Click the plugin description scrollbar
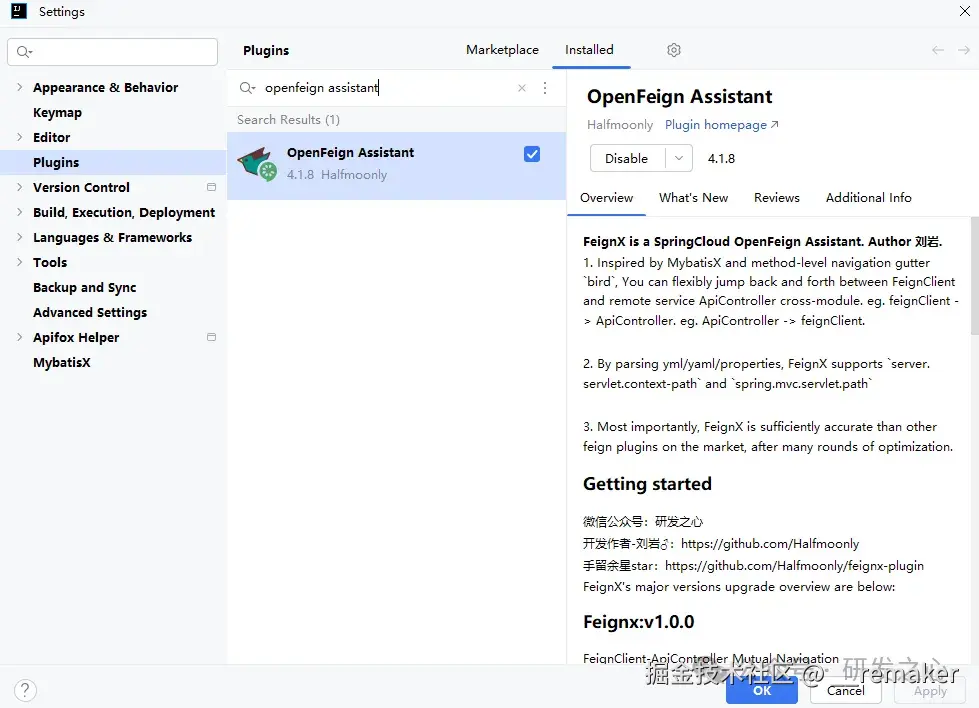Viewport: 979px width, 708px height. click(x=975, y=275)
